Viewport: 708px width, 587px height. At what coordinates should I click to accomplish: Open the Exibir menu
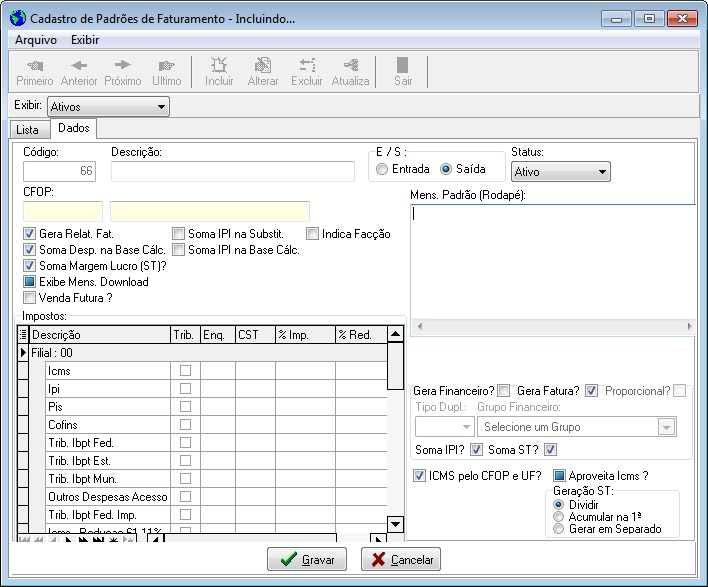click(x=85, y=40)
